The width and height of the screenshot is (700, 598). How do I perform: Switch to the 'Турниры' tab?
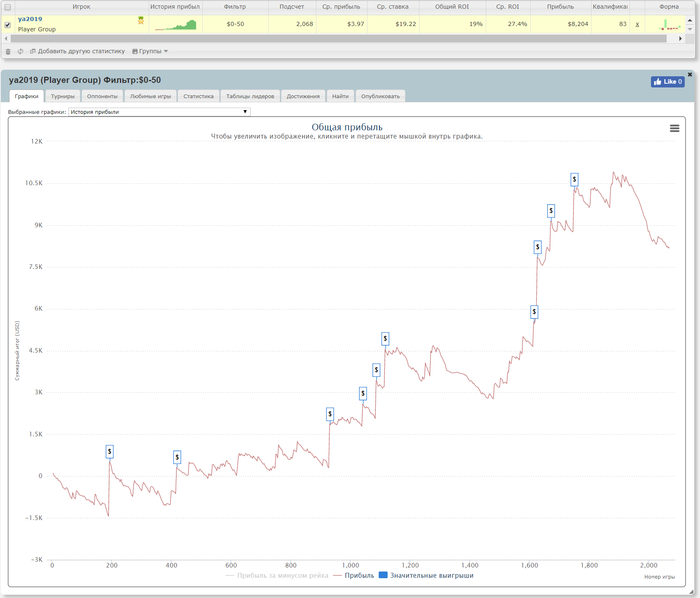(x=62, y=97)
